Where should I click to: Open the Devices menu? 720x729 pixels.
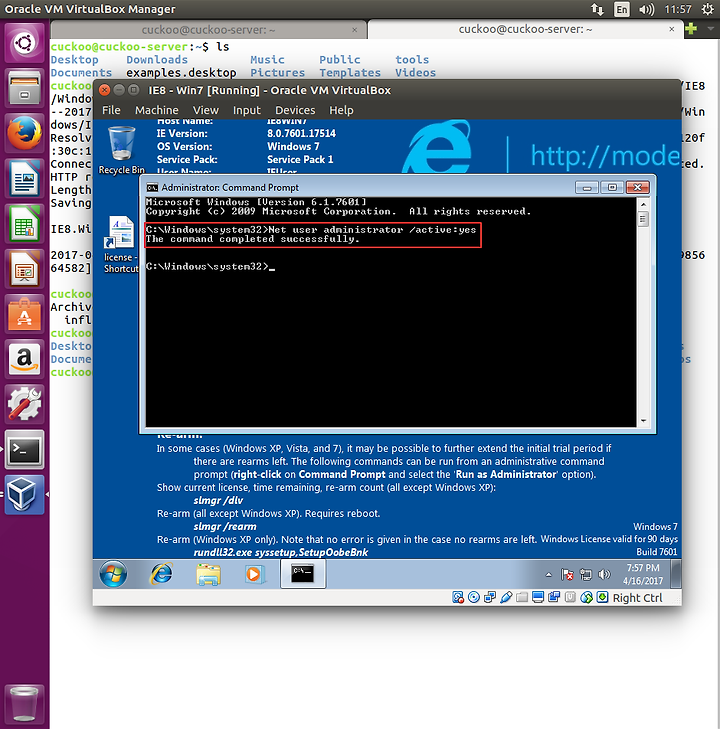(x=295, y=110)
